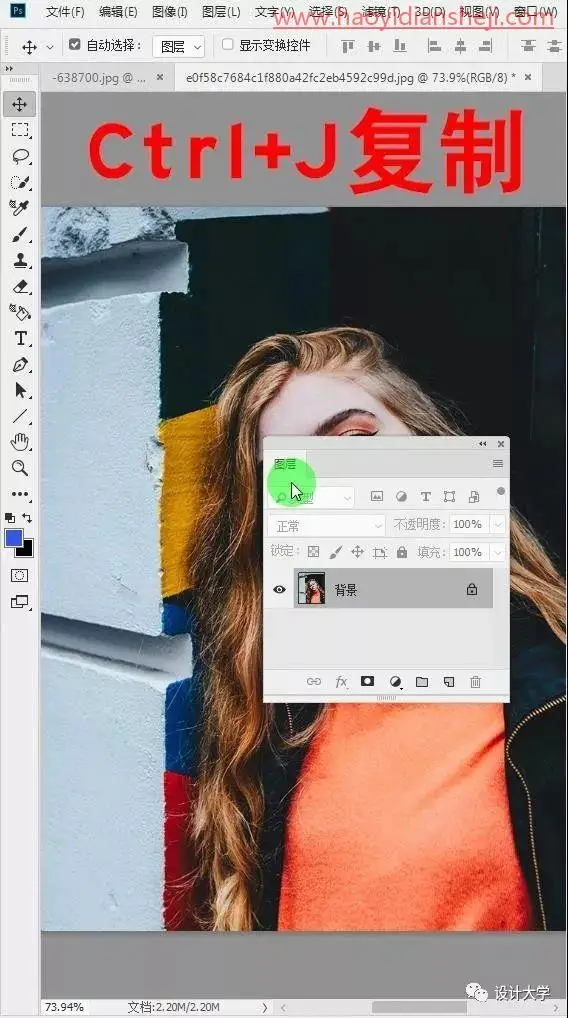Toggle Lock transparent pixels
The image size is (568, 1018).
(314, 552)
